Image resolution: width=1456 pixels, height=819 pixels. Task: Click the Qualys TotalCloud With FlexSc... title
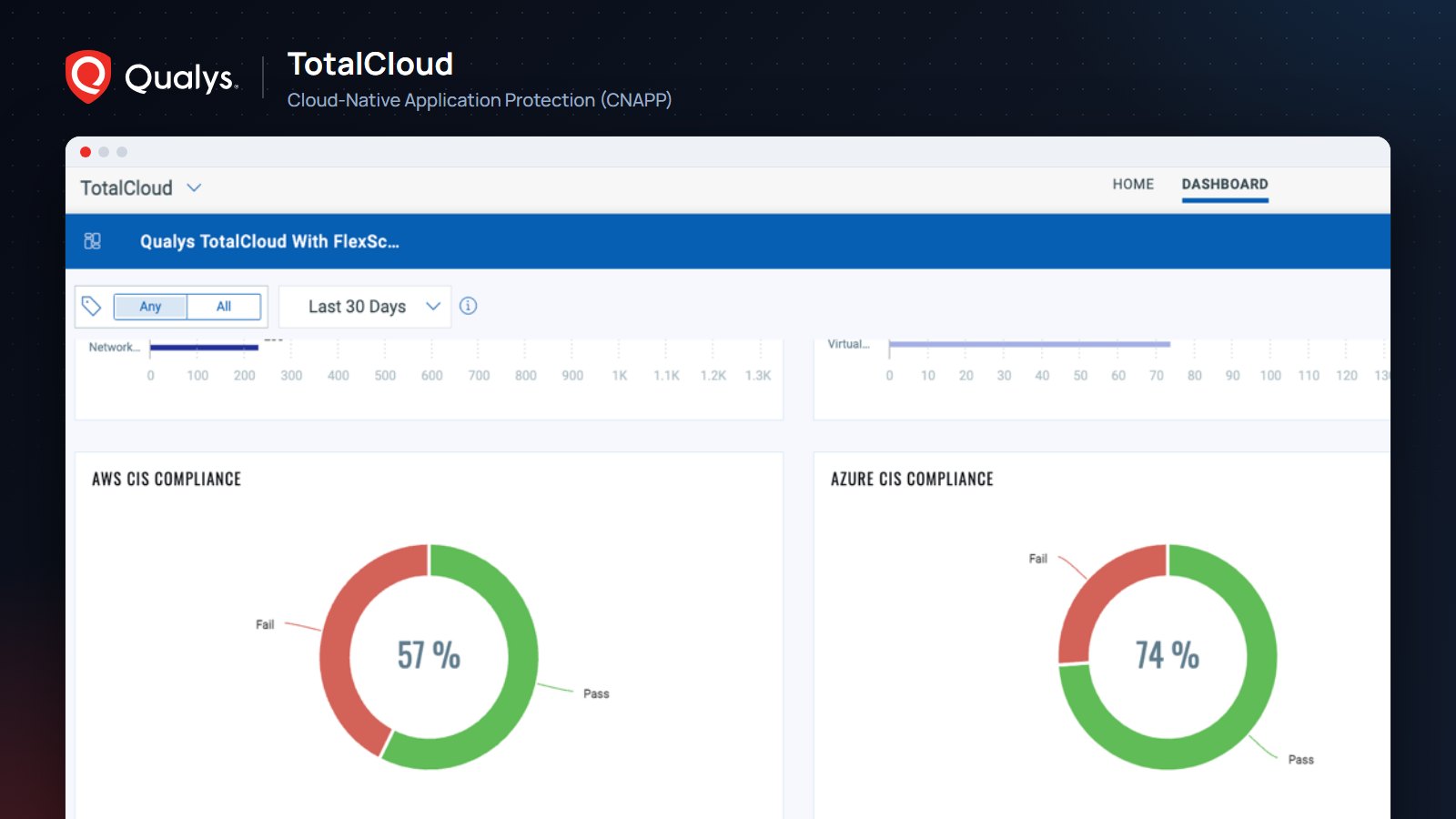click(269, 241)
